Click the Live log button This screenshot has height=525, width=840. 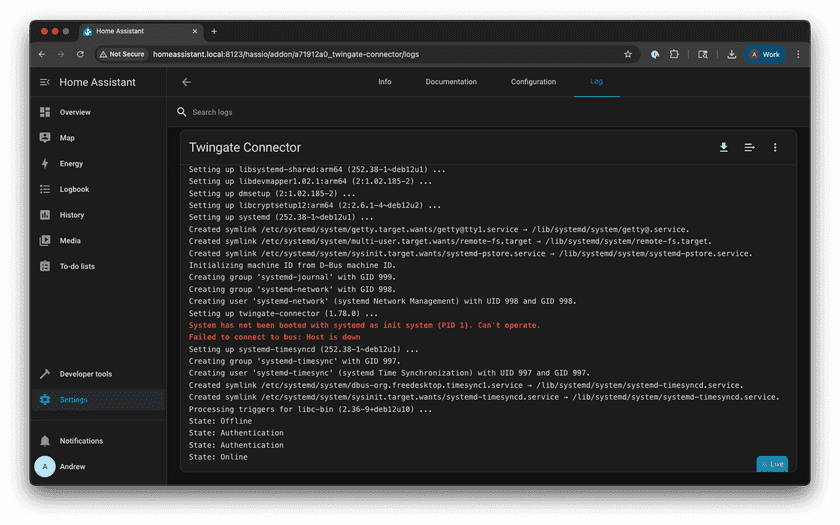pos(772,464)
